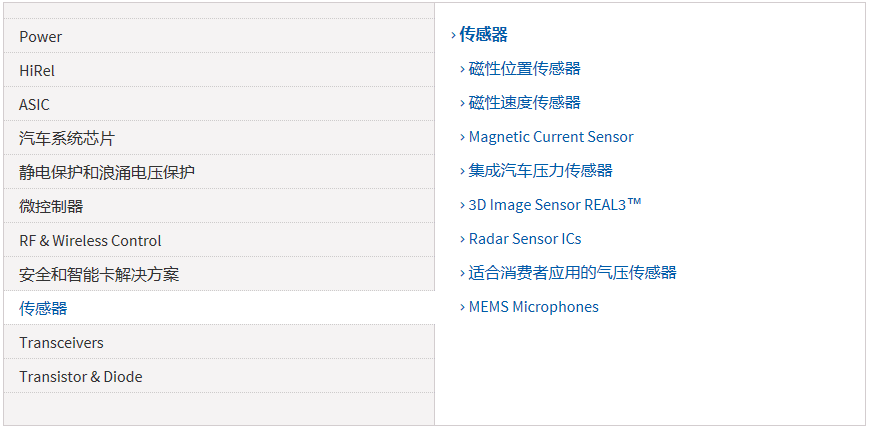This screenshot has width=872, height=428.
Task: Open the ASIC menu item
Action: coord(34,105)
